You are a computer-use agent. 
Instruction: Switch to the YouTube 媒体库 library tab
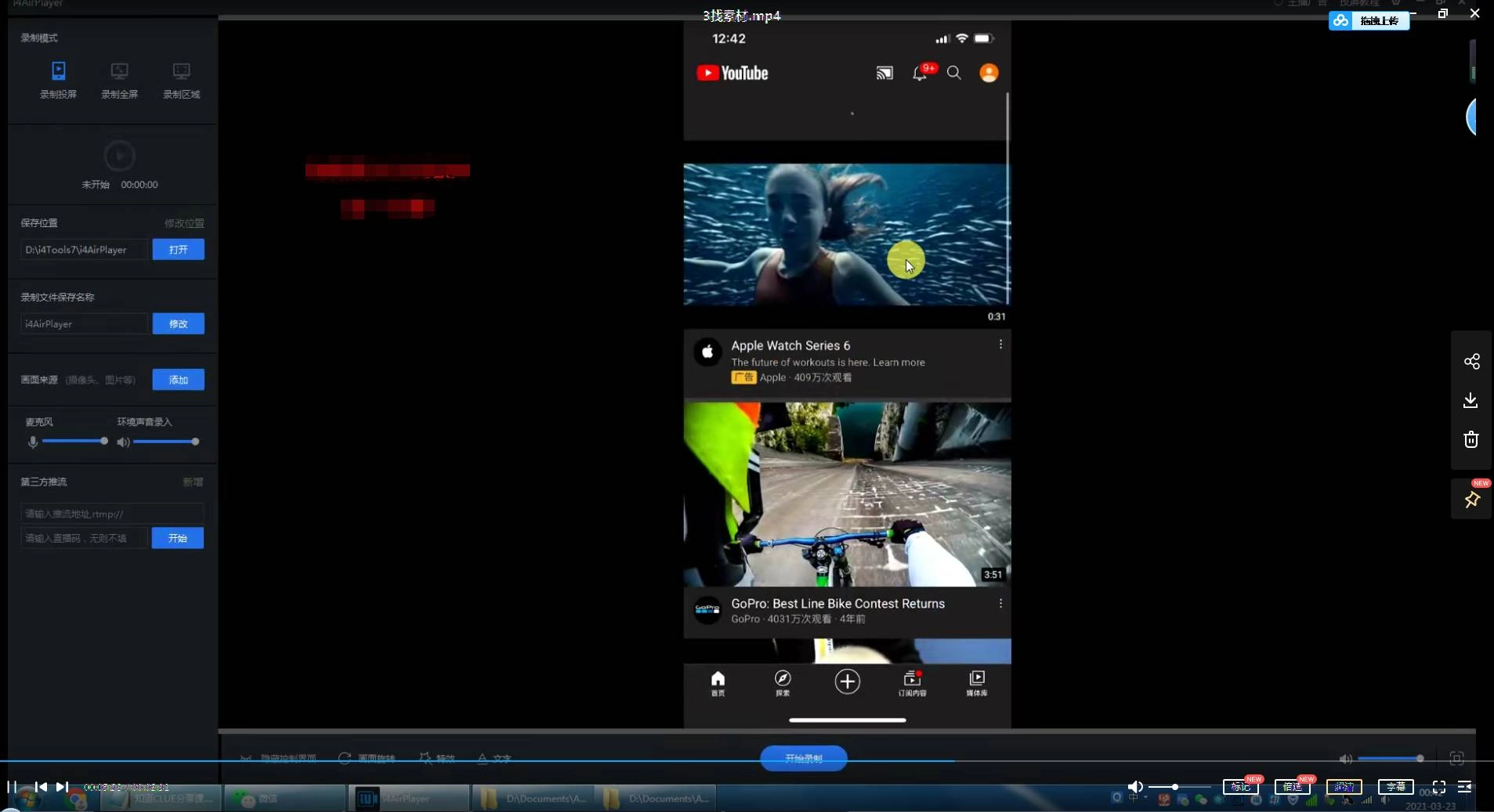pos(977,683)
